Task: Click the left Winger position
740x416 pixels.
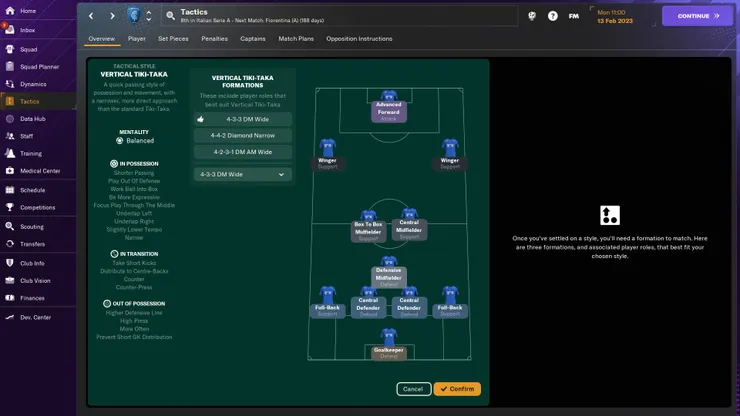Action: coord(327,154)
